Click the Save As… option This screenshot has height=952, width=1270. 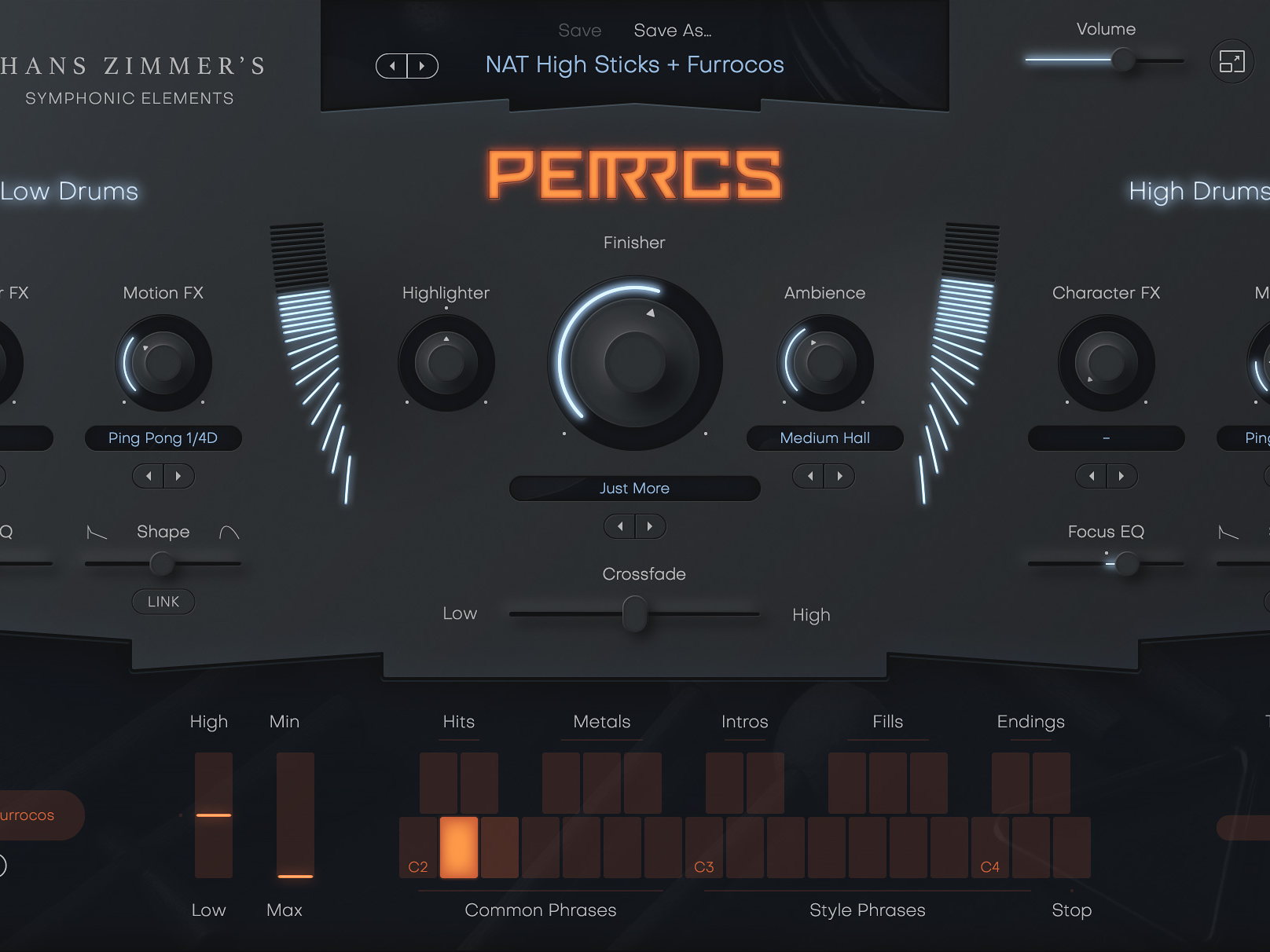[672, 31]
